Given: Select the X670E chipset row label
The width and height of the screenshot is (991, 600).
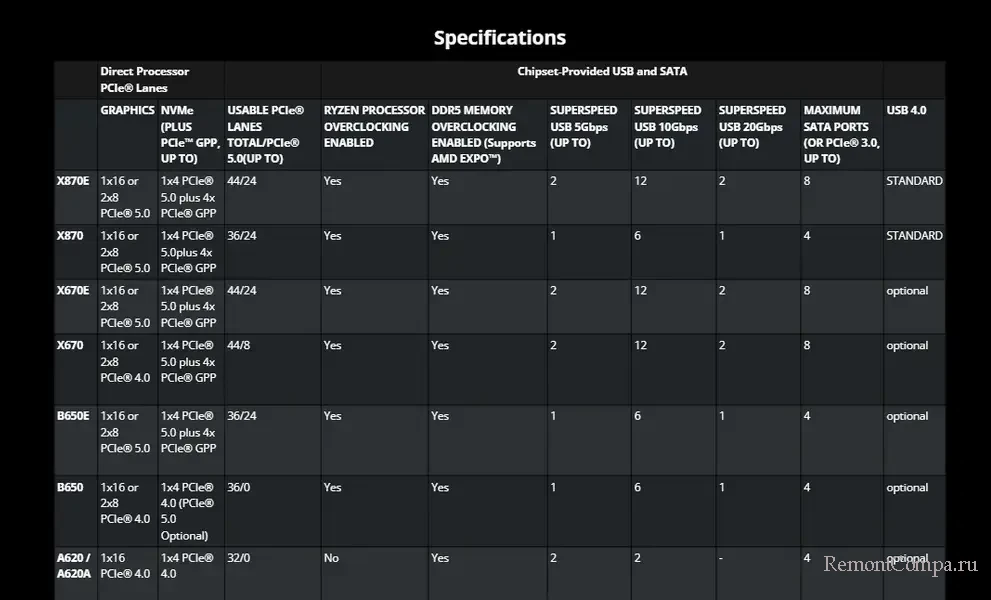Looking at the screenshot, I should point(73,291).
